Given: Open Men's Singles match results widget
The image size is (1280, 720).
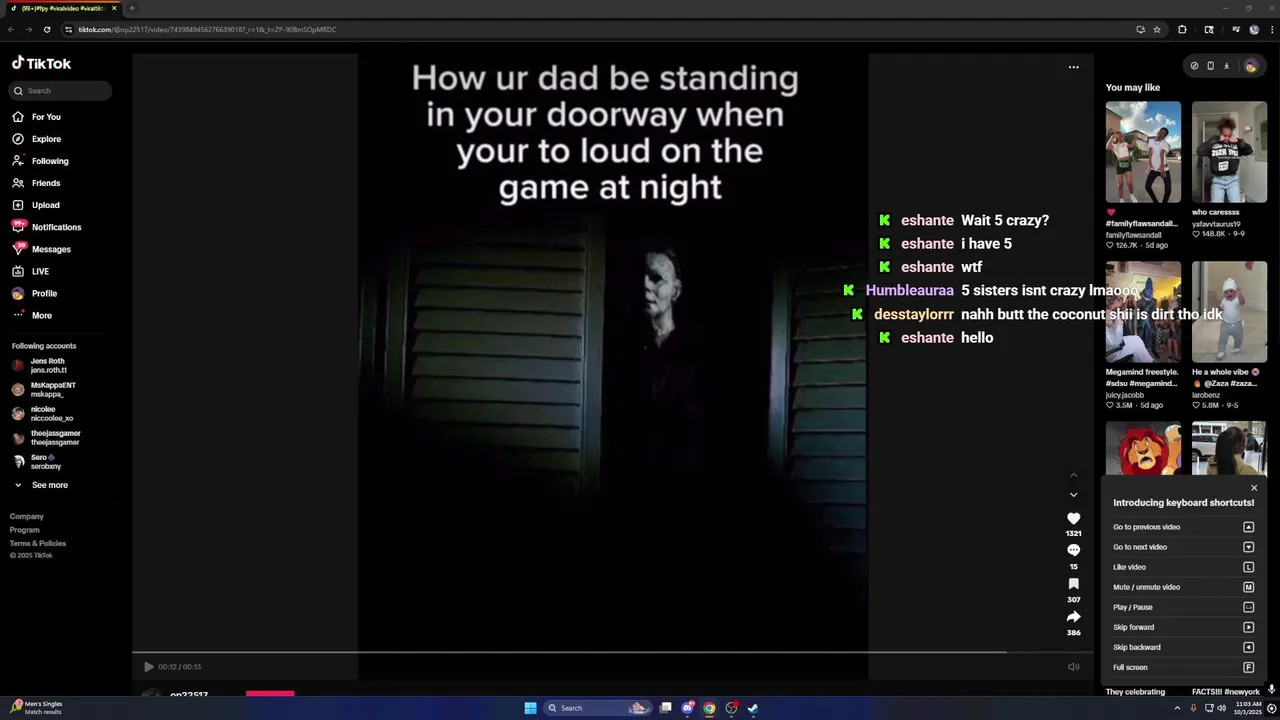Looking at the screenshot, I should (x=37, y=708).
